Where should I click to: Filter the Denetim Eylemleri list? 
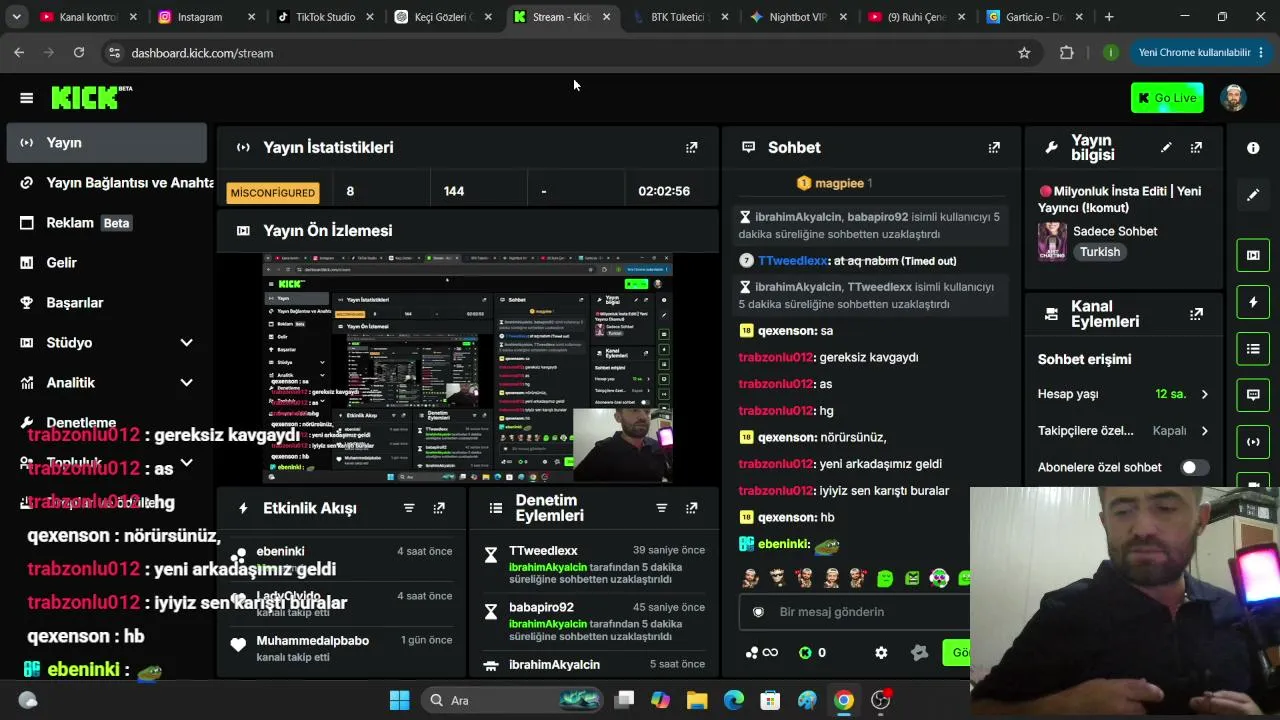pyautogui.click(x=661, y=508)
